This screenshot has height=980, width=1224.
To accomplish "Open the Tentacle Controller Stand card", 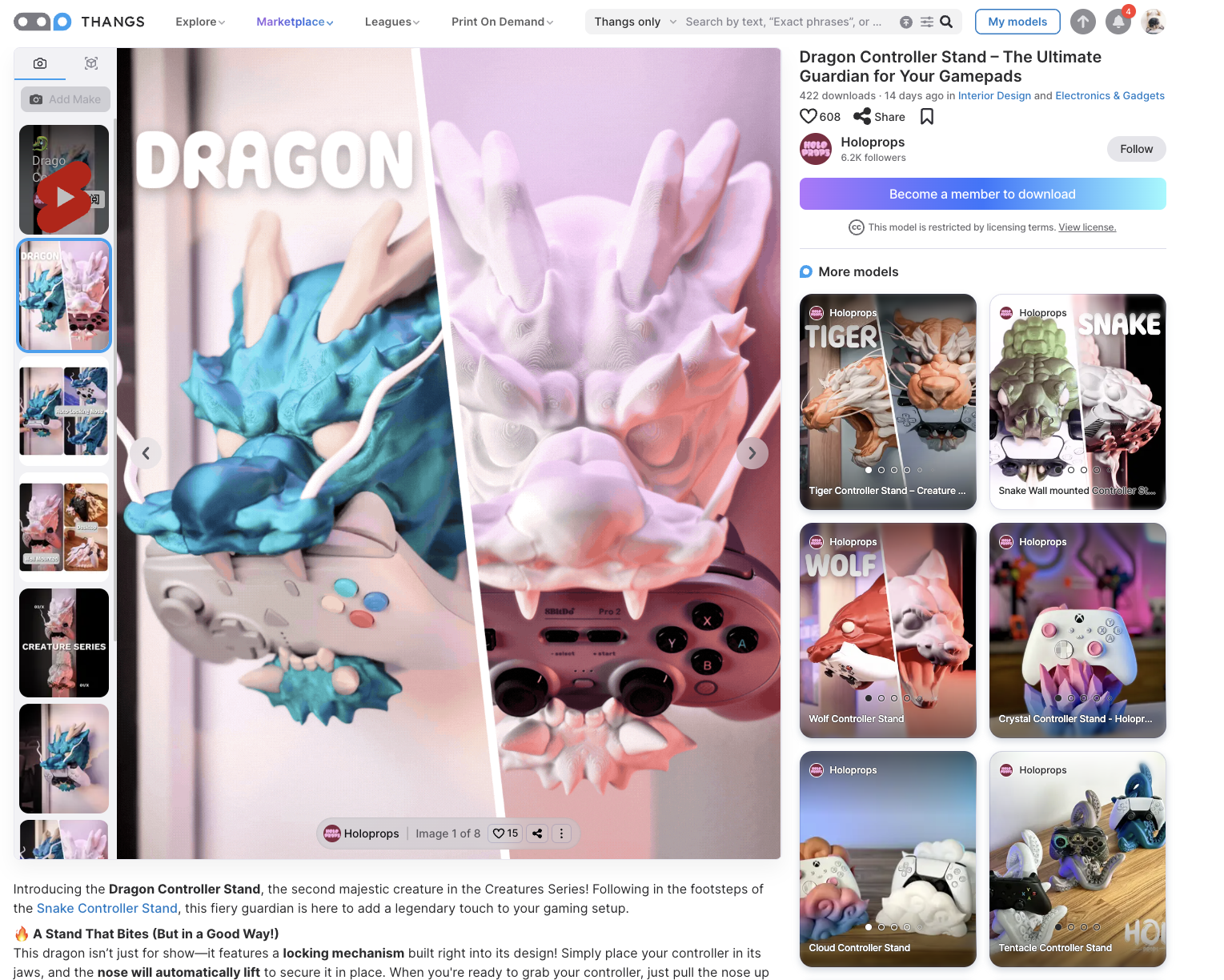I will [1078, 859].
